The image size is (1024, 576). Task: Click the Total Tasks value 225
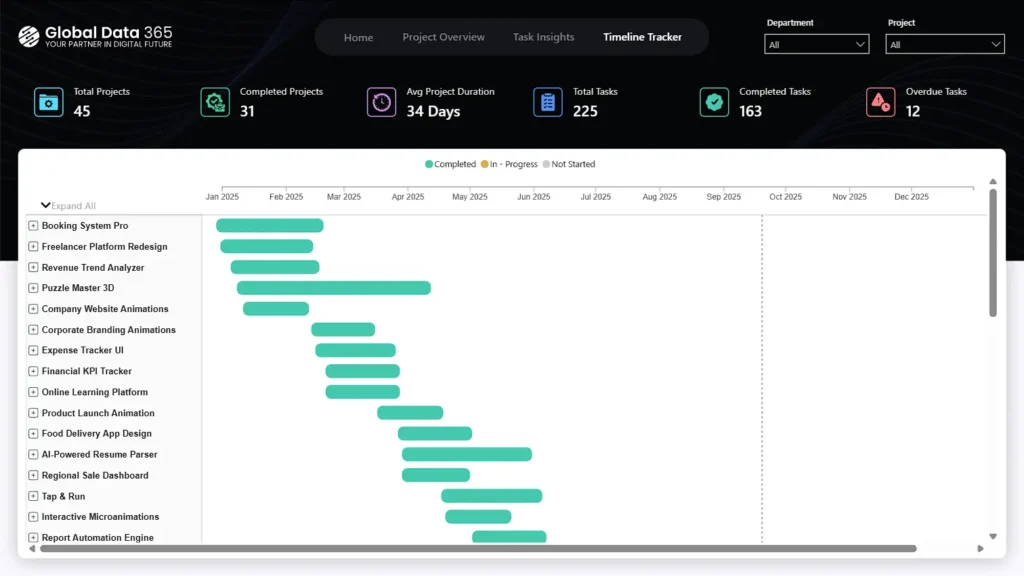585,112
